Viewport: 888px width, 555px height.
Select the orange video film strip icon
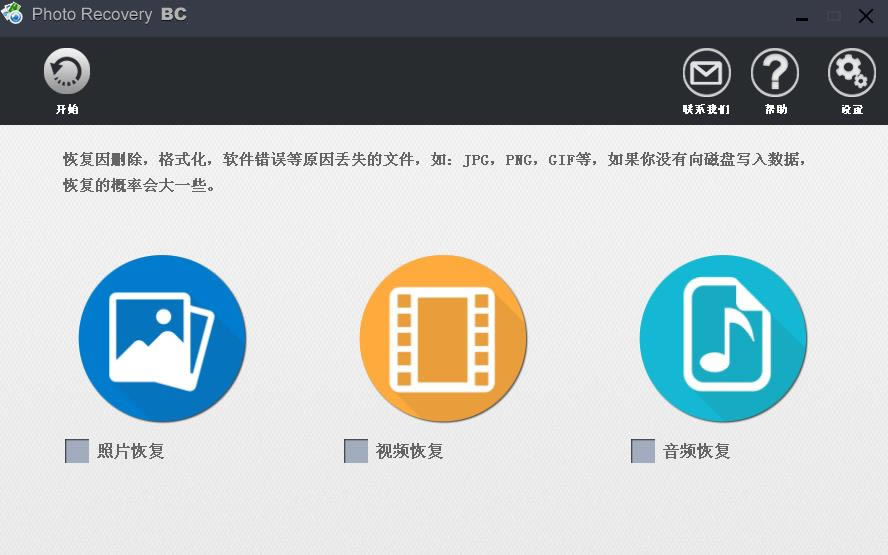443,338
